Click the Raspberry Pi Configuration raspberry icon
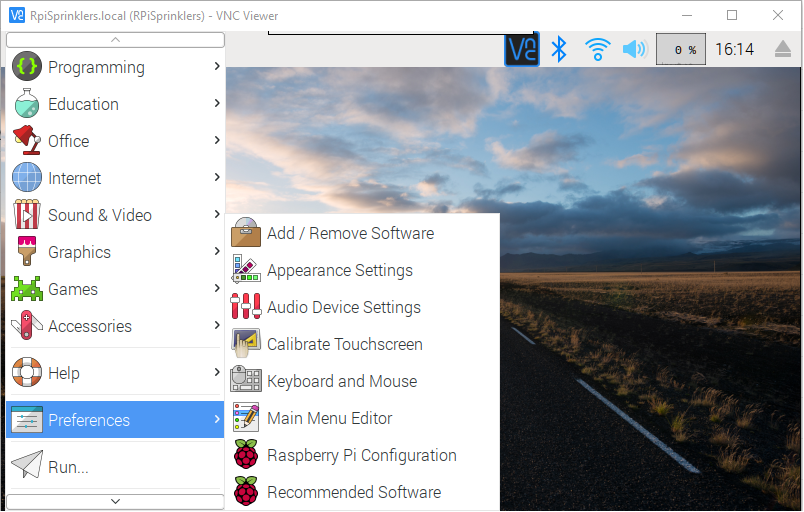This screenshot has width=804, height=512. pos(246,455)
